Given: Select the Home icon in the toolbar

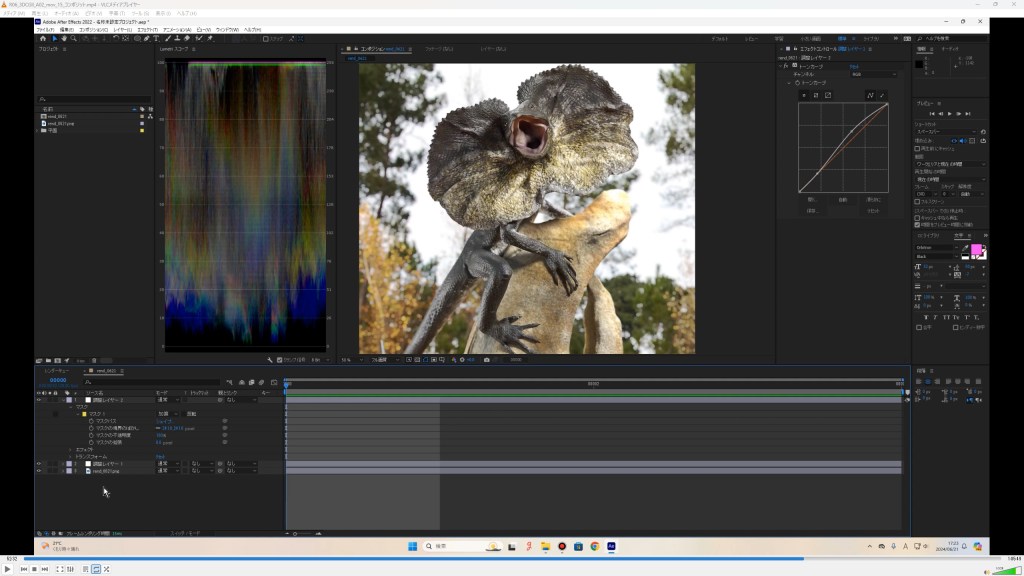Looking at the screenshot, I should tap(43, 39).
